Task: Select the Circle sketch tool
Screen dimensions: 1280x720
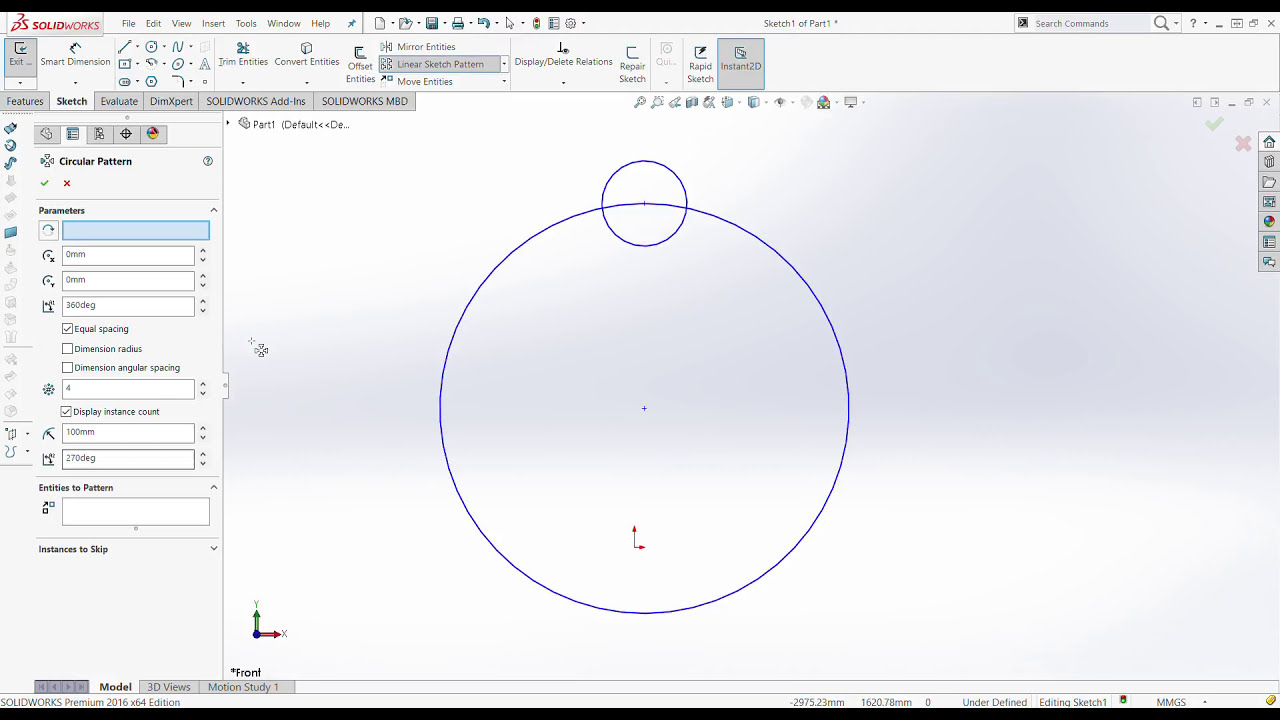Action: click(151, 47)
